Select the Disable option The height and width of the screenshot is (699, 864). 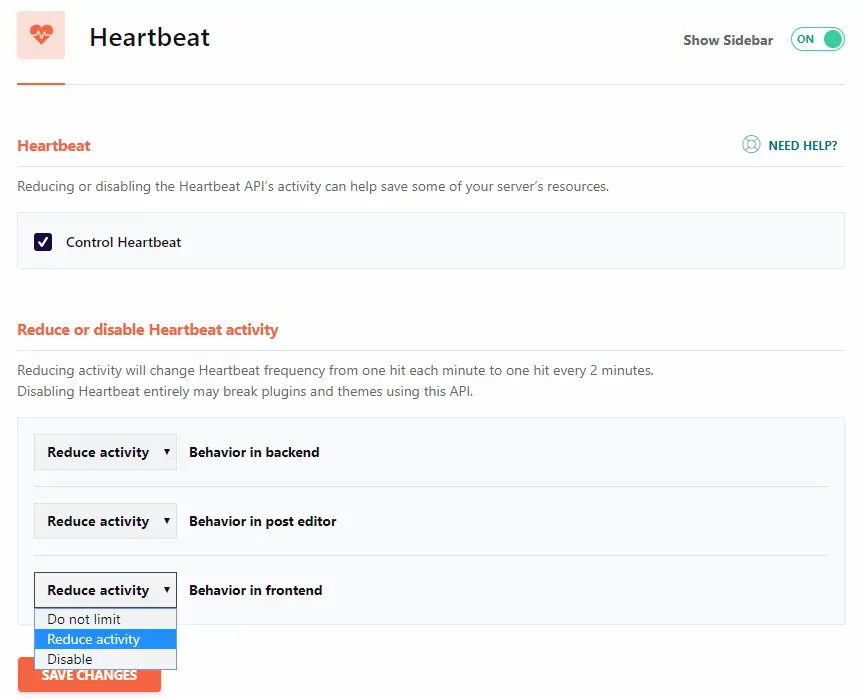click(105, 659)
